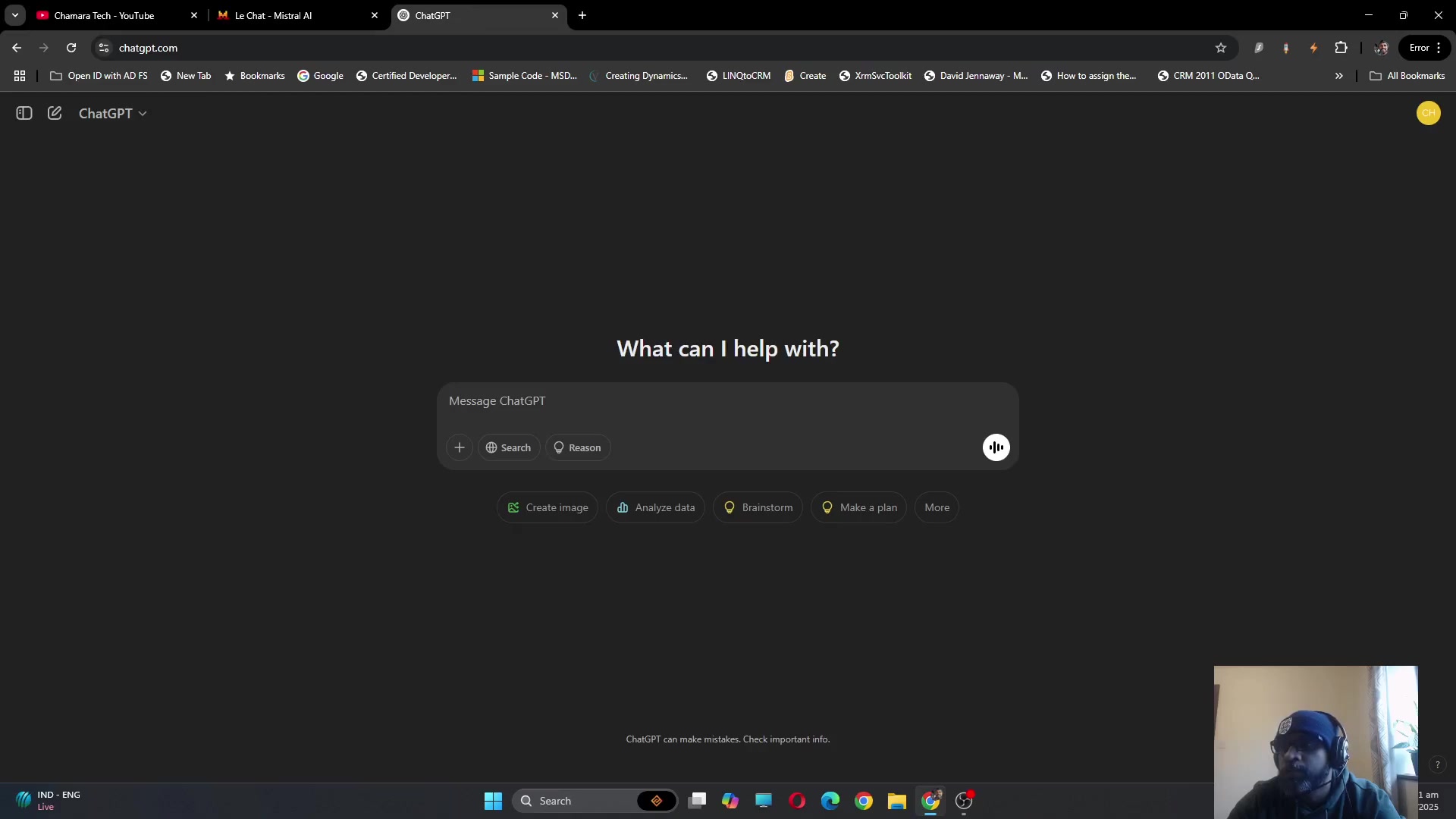Open the help question mark button
Image resolution: width=1456 pixels, height=819 pixels.
(1437, 764)
